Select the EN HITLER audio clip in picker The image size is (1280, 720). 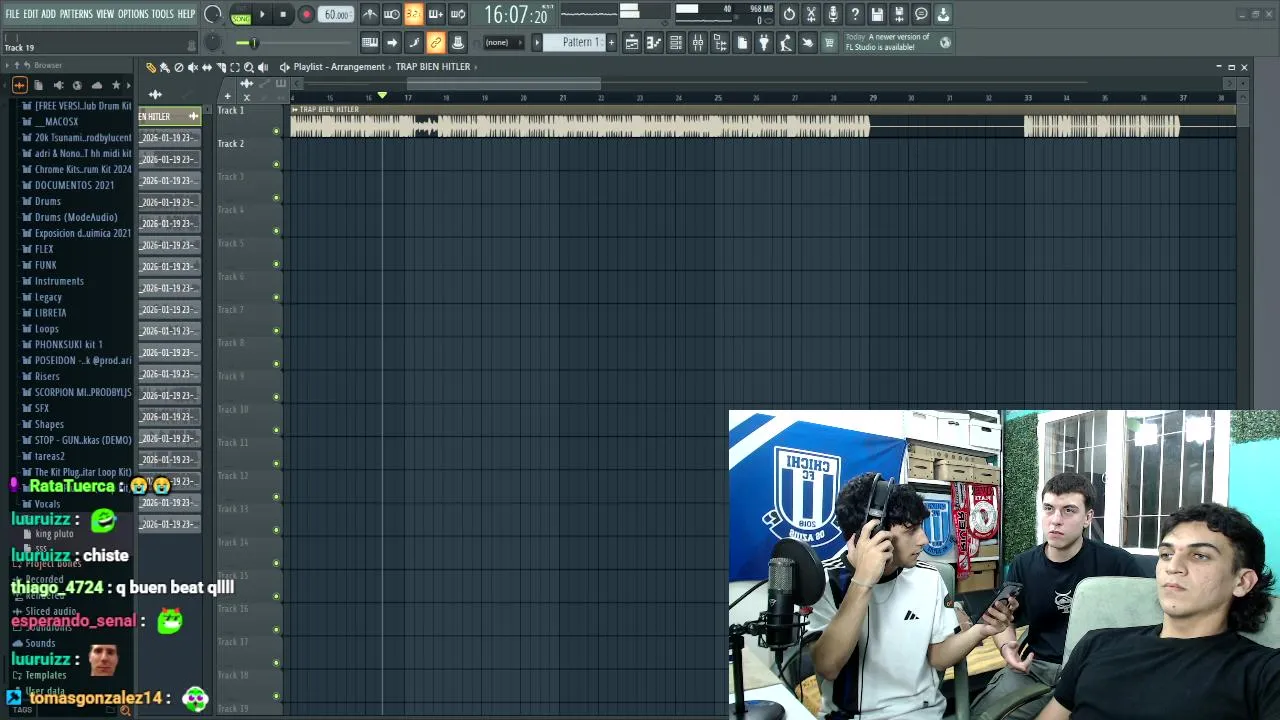tap(169, 117)
